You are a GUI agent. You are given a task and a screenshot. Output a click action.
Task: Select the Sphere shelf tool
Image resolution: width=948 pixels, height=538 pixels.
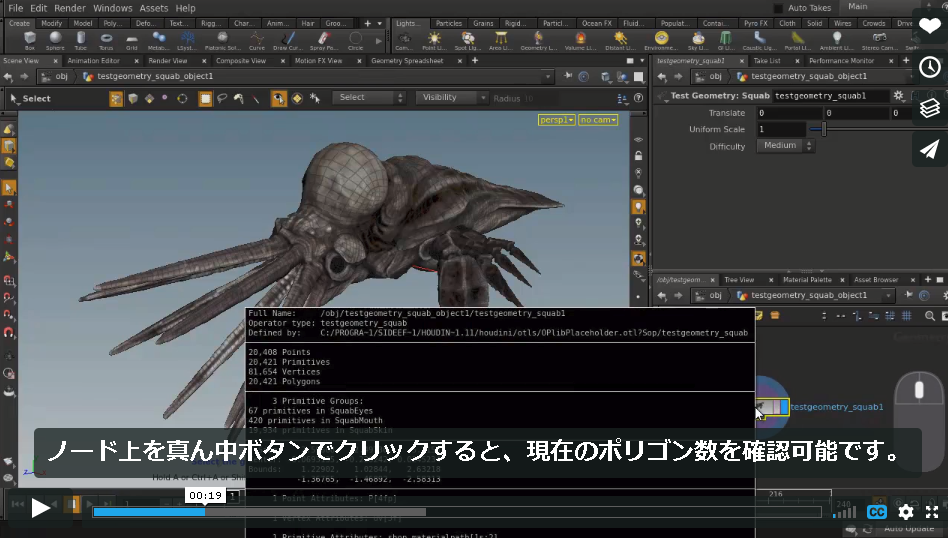55,41
